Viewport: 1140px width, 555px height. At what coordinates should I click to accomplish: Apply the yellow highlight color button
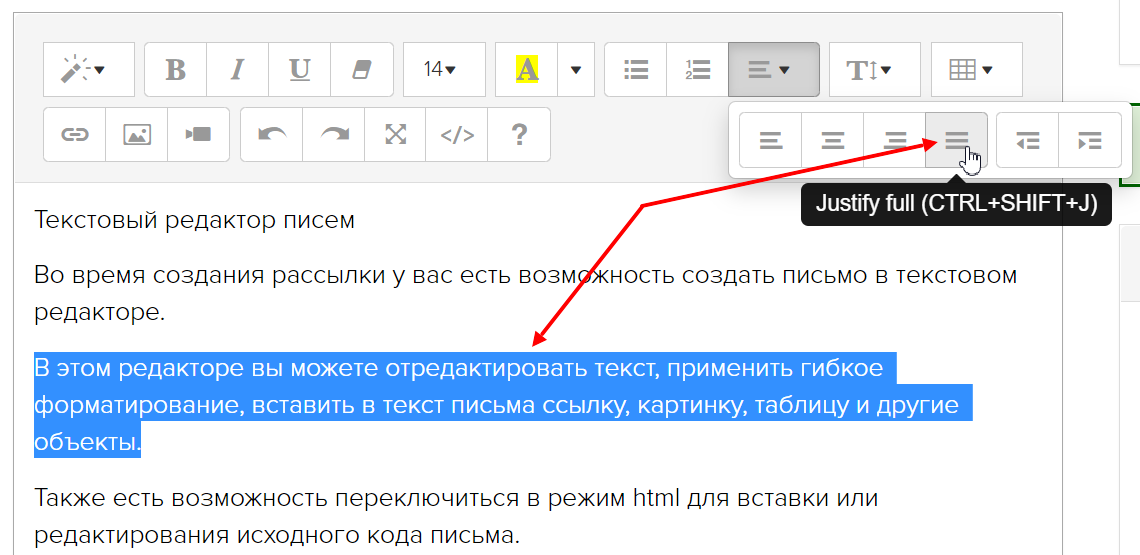[x=526, y=69]
